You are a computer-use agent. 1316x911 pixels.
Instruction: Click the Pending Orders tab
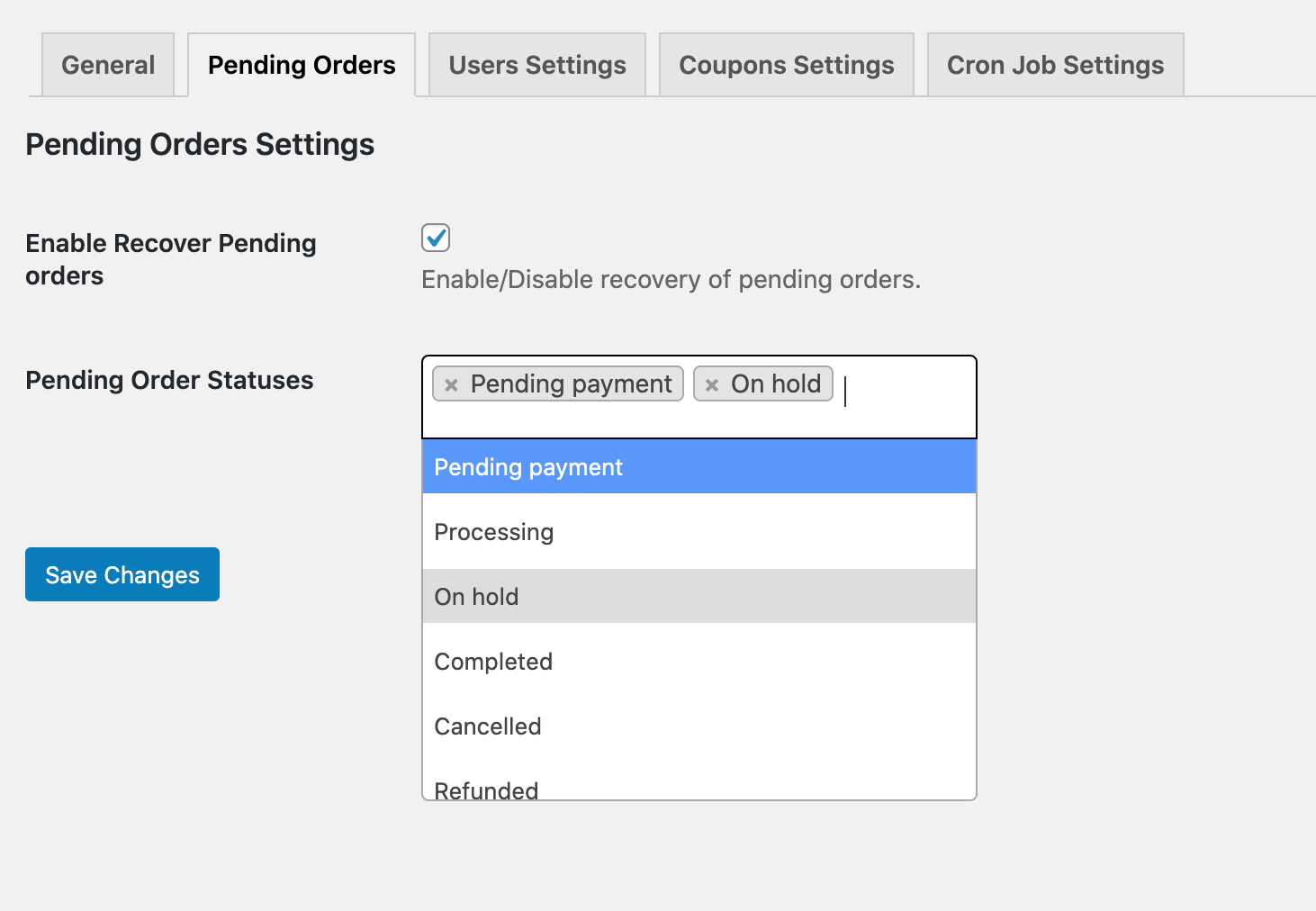tap(302, 65)
